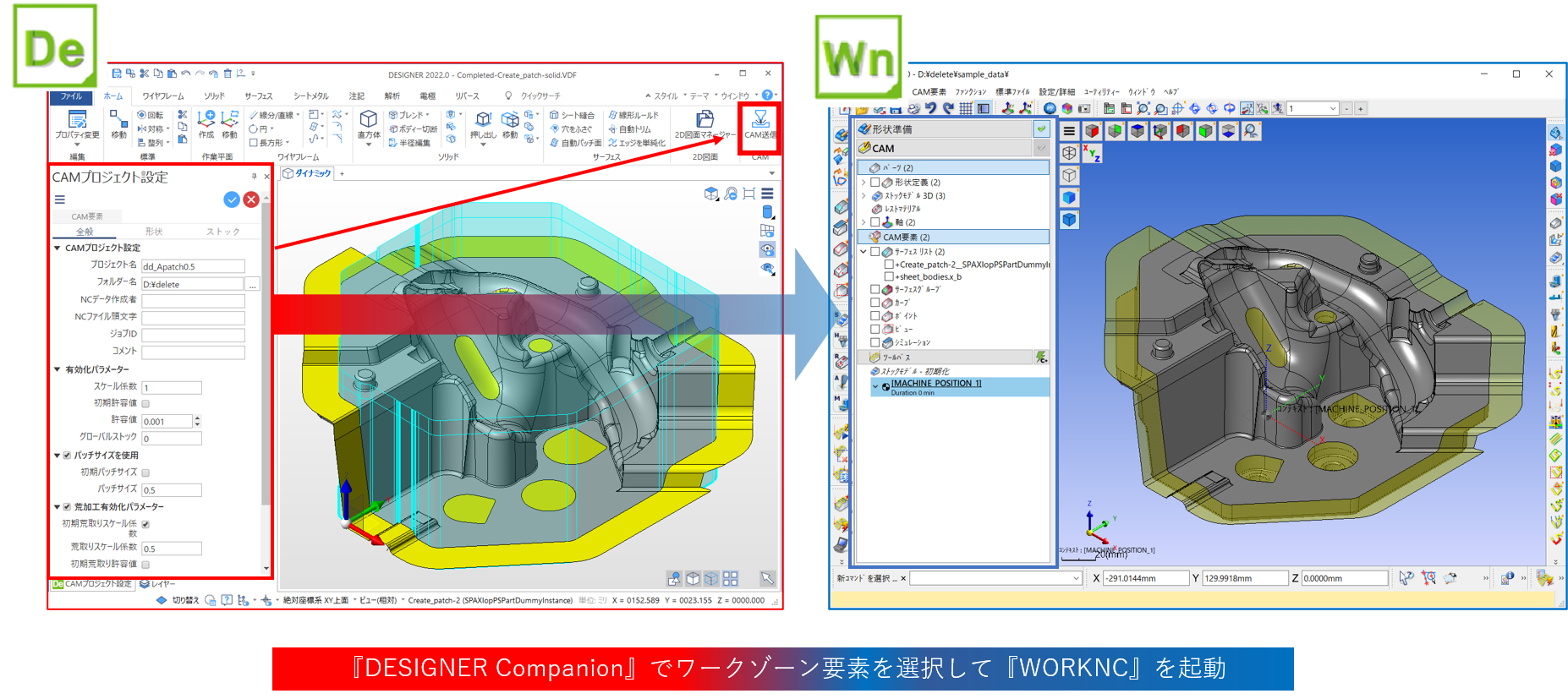The image size is (1568, 699).
Task: Uncheck the 初期荒取りスケール係数 checkbox
Action: click(x=145, y=525)
